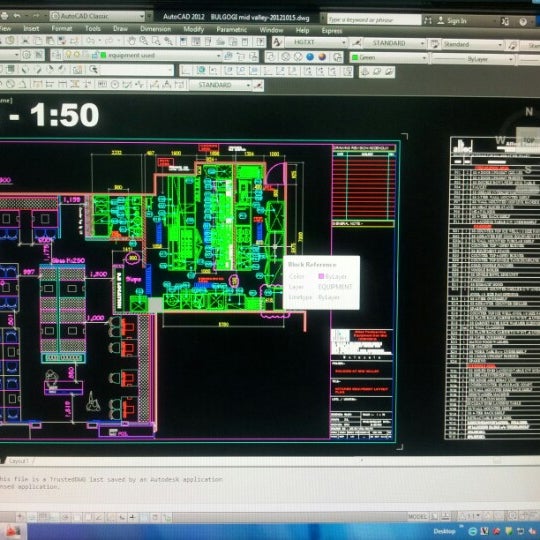
Task: Open the Table Style icon beside Standard
Action: click(x=435, y=44)
